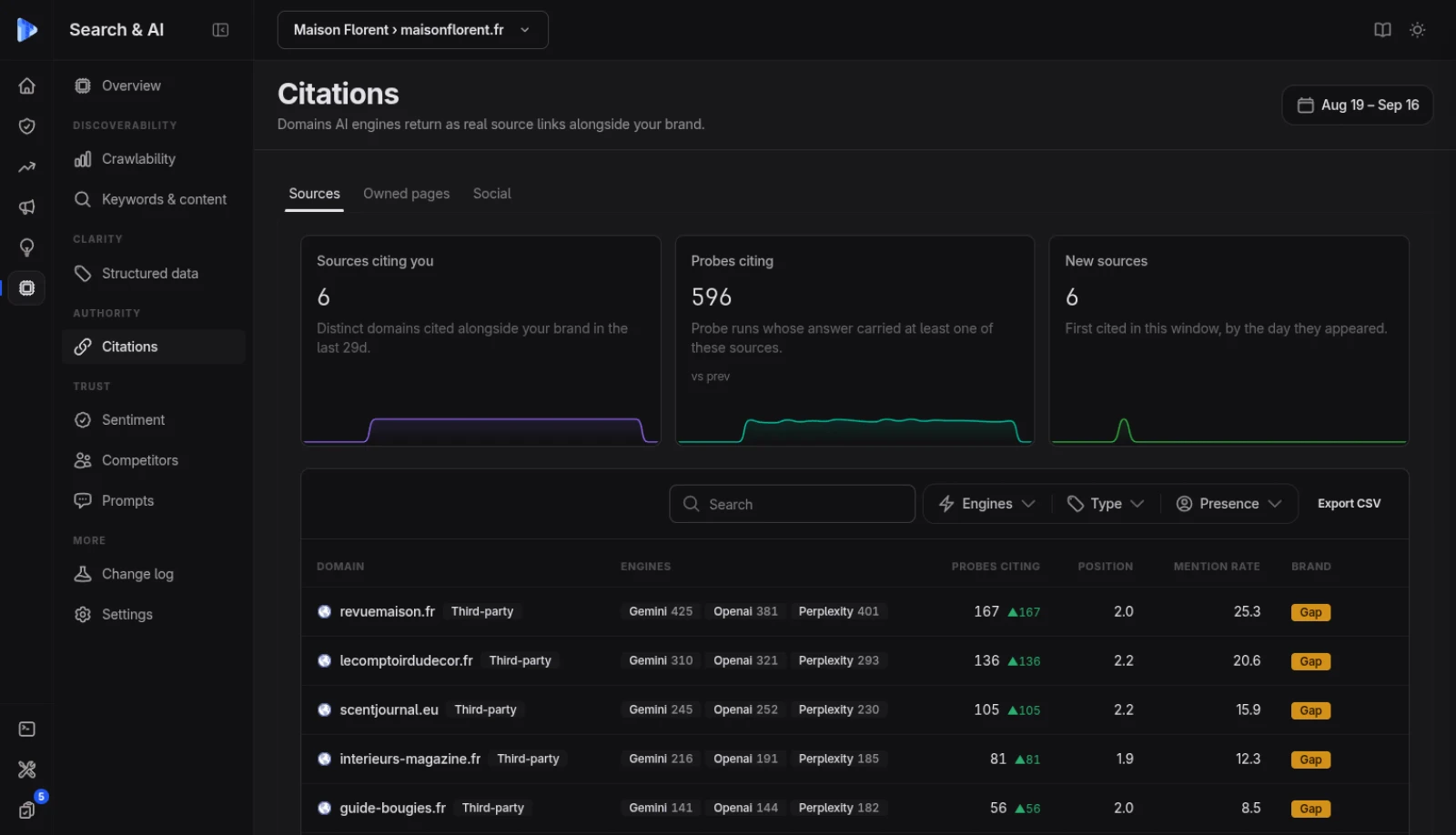The width and height of the screenshot is (1456, 835).
Task: Open the terminal icon at rail bottom
Action: pyautogui.click(x=26, y=729)
